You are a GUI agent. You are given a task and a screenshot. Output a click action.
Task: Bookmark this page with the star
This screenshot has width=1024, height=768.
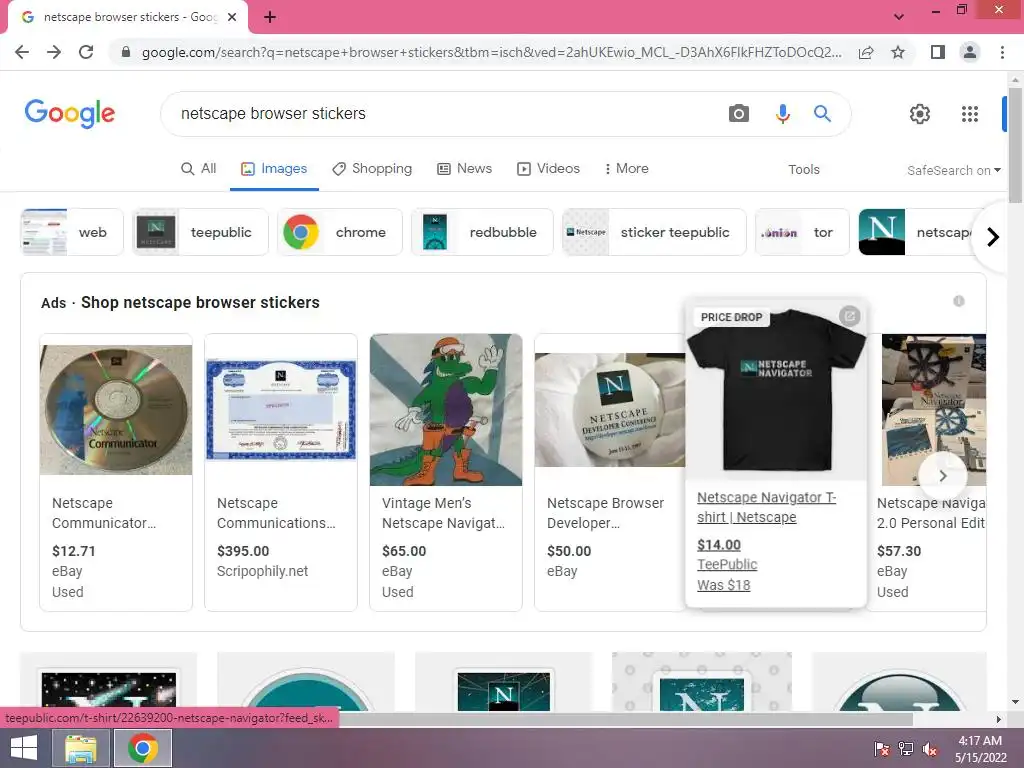898,52
